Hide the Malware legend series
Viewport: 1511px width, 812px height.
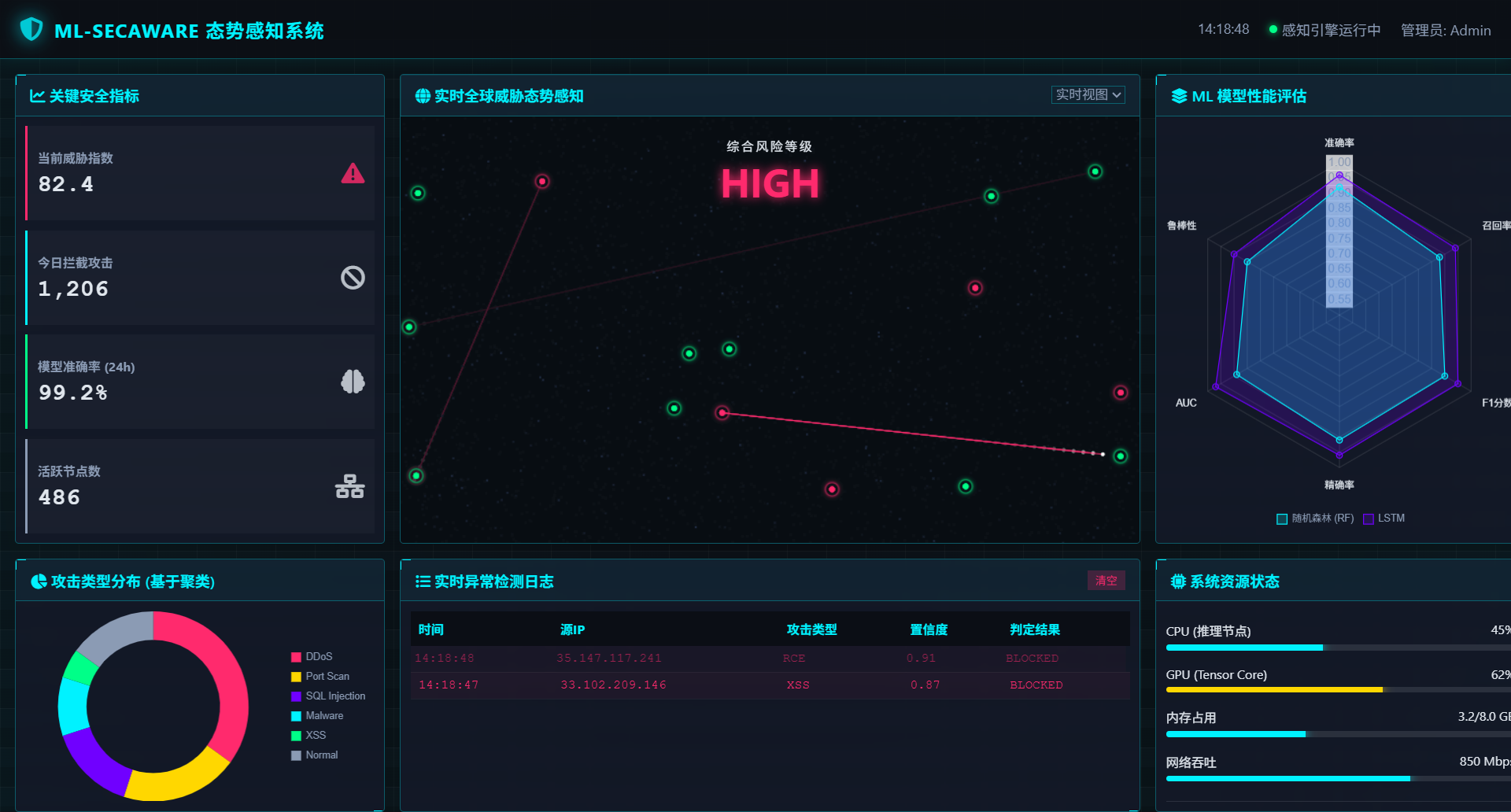click(317, 715)
